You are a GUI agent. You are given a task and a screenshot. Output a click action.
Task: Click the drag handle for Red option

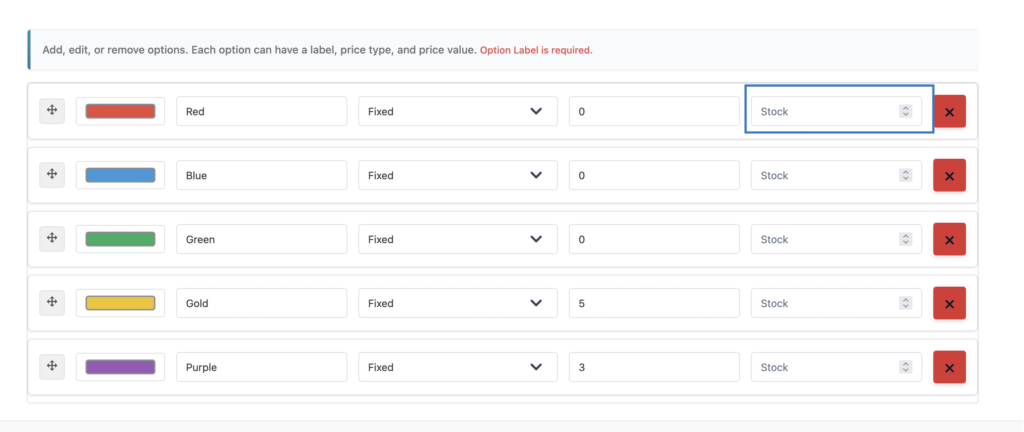[52, 111]
